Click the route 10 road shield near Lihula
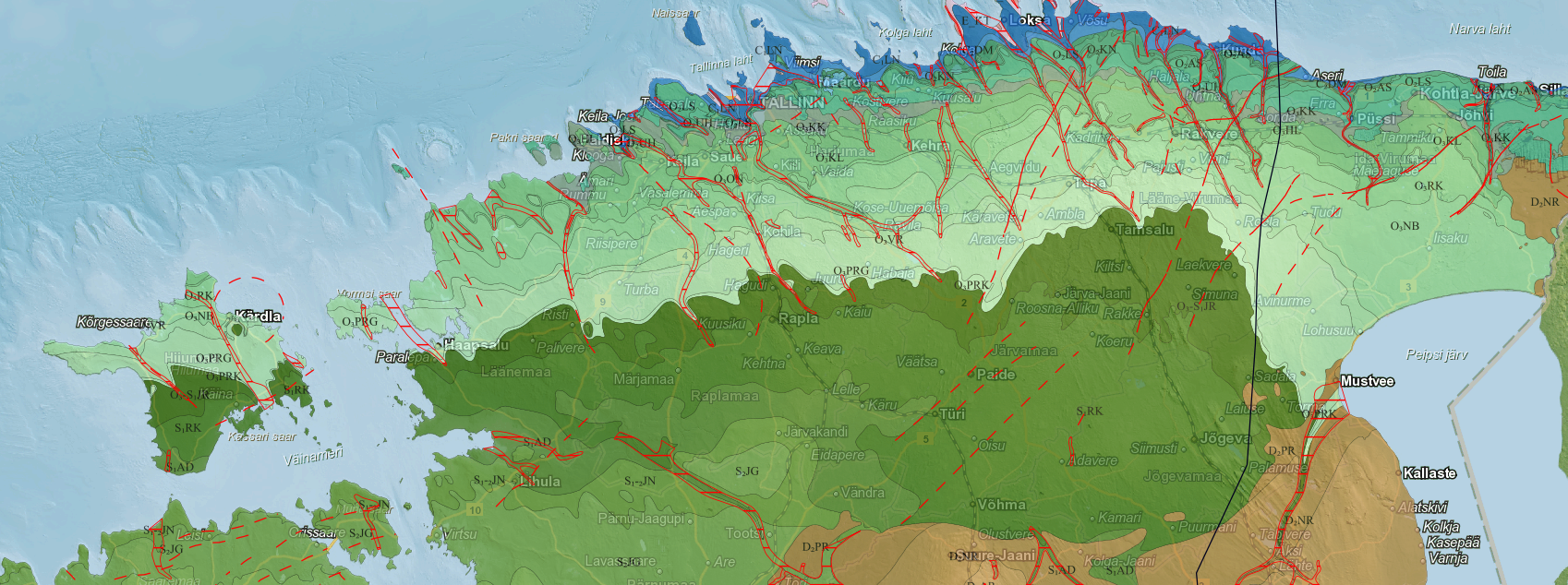Image resolution: width=1568 pixels, height=585 pixels. pyautogui.click(x=475, y=509)
